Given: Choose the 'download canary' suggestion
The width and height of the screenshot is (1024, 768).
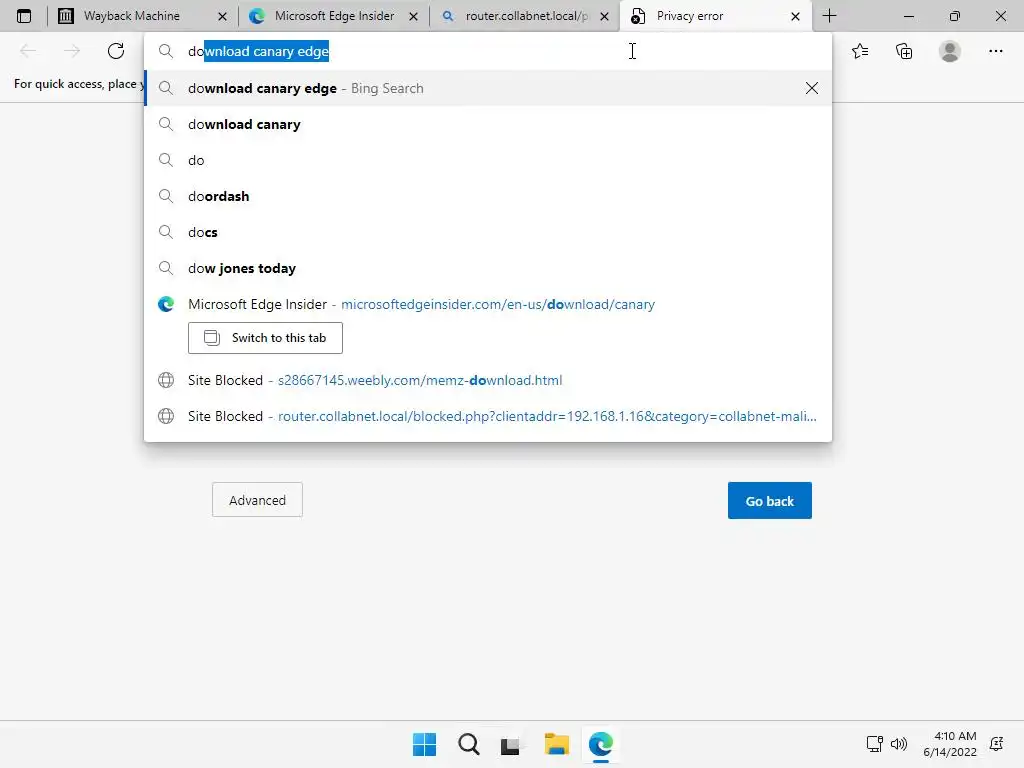Looking at the screenshot, I should tap(488, 124).
